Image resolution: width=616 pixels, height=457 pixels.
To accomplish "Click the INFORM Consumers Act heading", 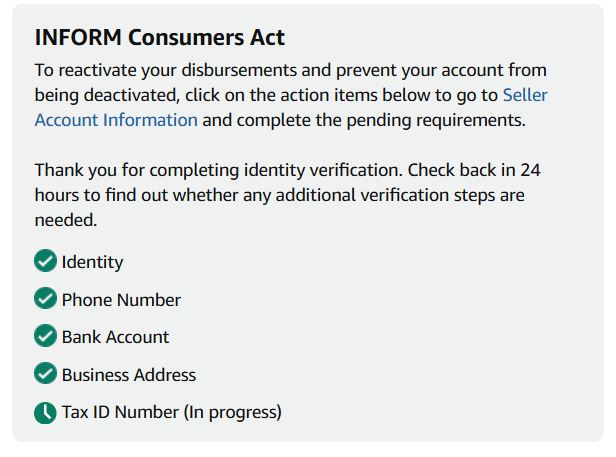I will coord(160,38).
